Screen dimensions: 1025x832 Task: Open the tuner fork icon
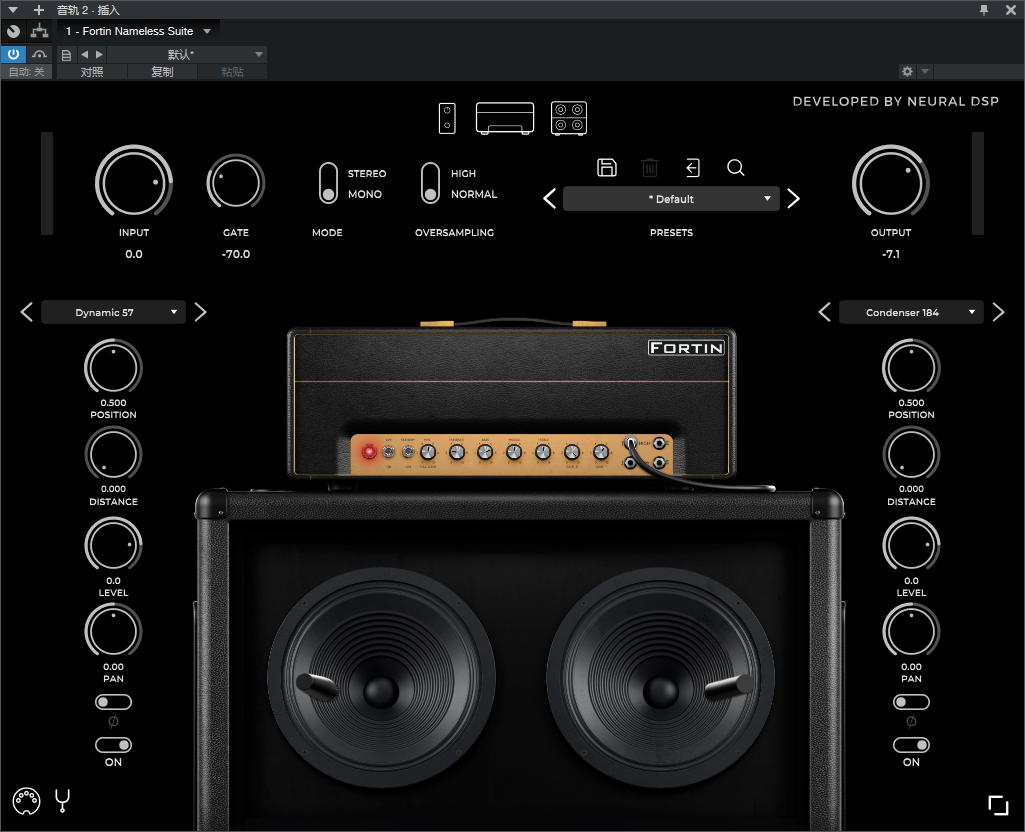coord(63,801)
